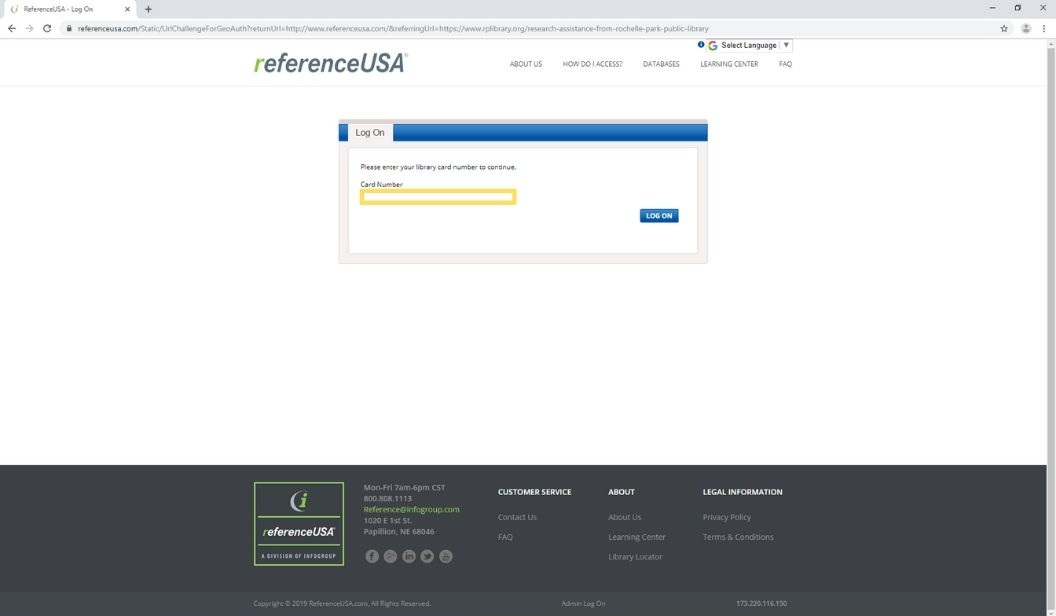Open Contact Us footer link

pyautogui.click(x=517, y=517)
